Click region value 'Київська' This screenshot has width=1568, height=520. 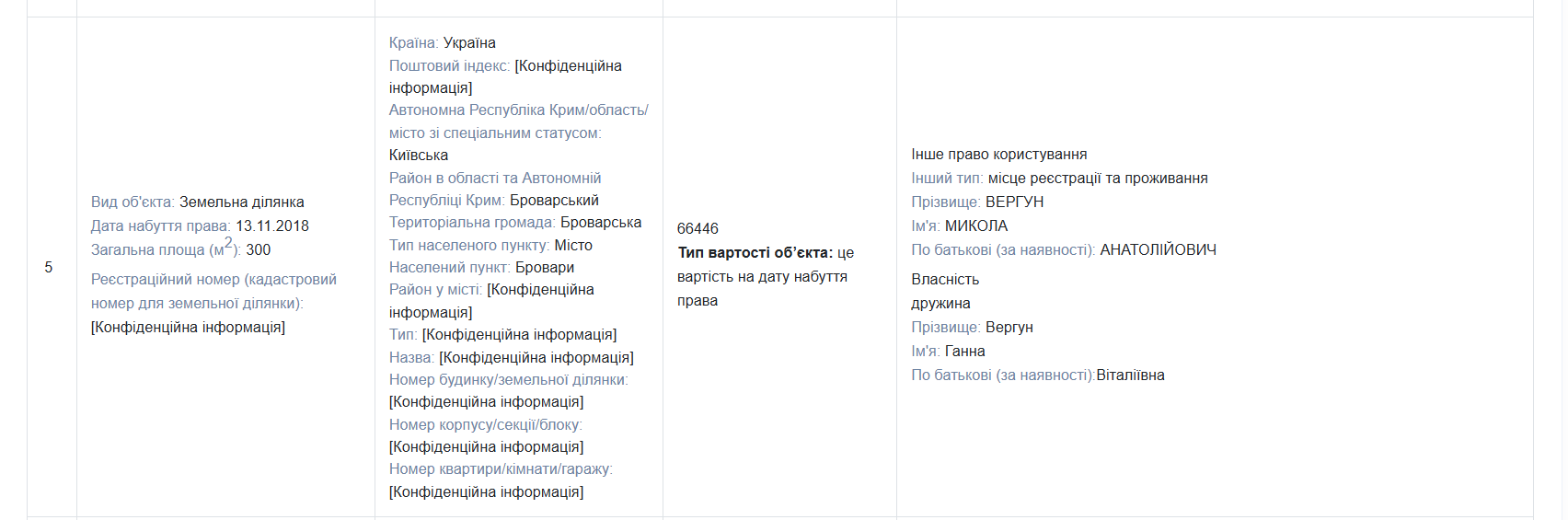419,155
